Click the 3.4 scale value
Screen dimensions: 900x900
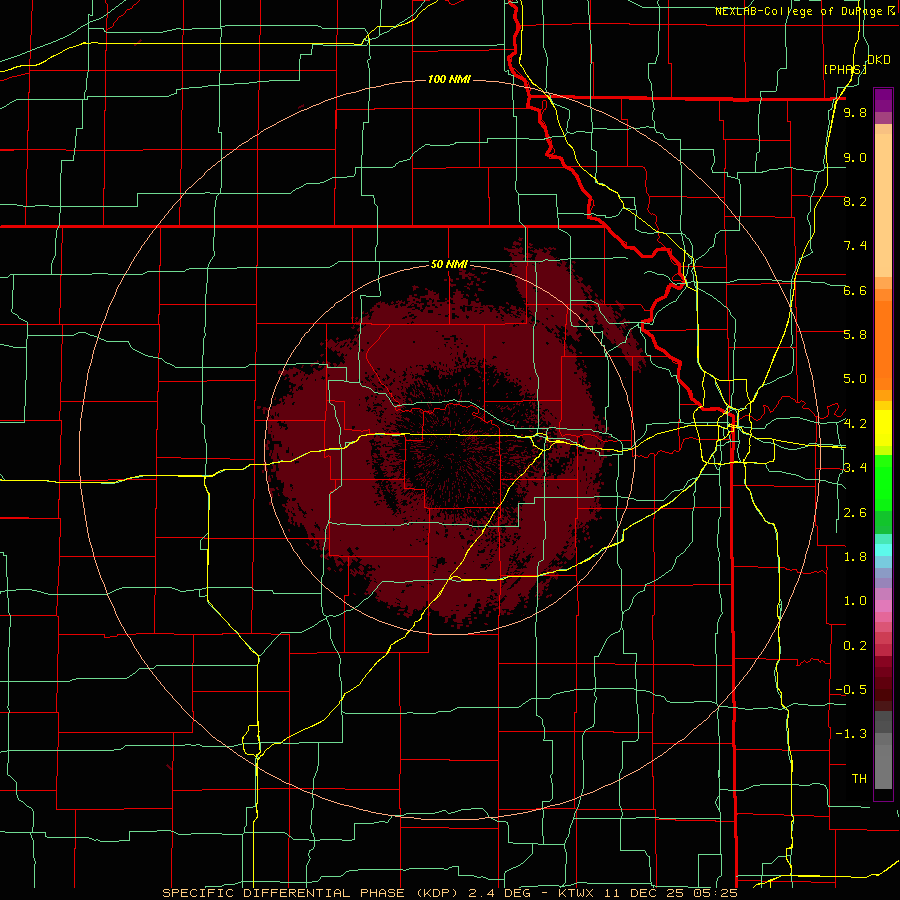click(855, 468)
